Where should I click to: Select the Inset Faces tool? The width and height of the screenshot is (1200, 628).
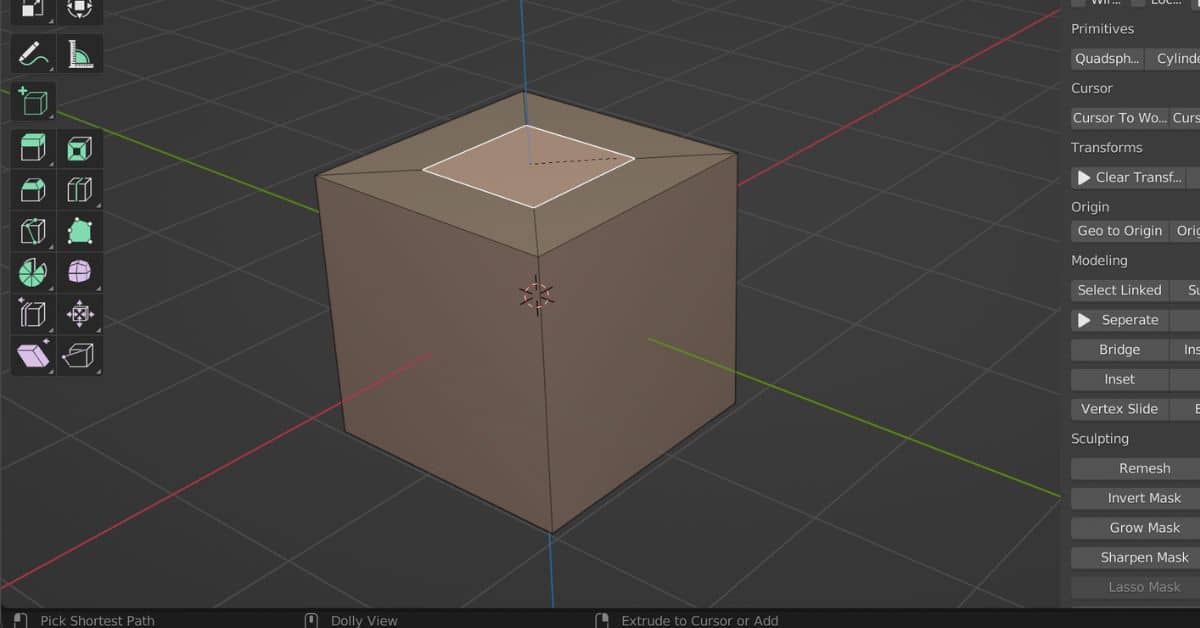point(79,149)
